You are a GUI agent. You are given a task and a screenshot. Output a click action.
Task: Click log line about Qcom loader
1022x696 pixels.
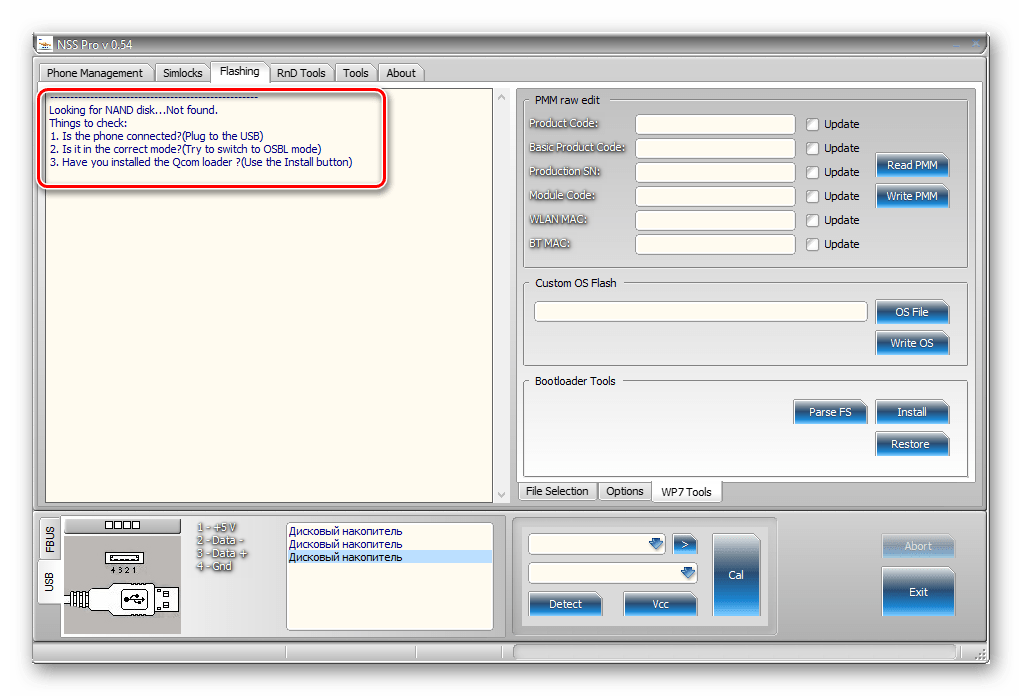[x=201, y=162]
